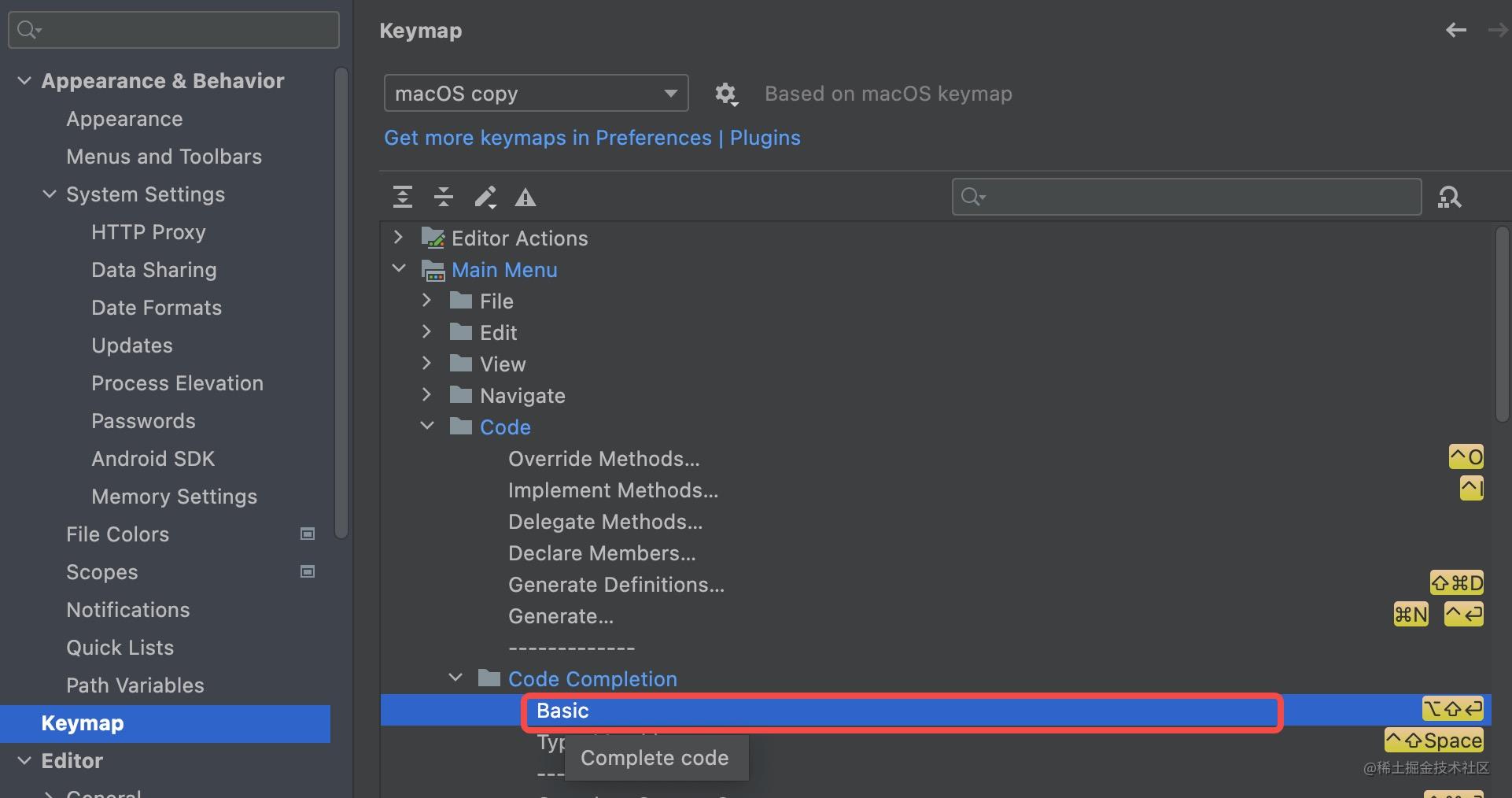The image size is (1512, 798).
Task: Click the ⌃⇧Space shortcut badge
Action: [1434, 740]
